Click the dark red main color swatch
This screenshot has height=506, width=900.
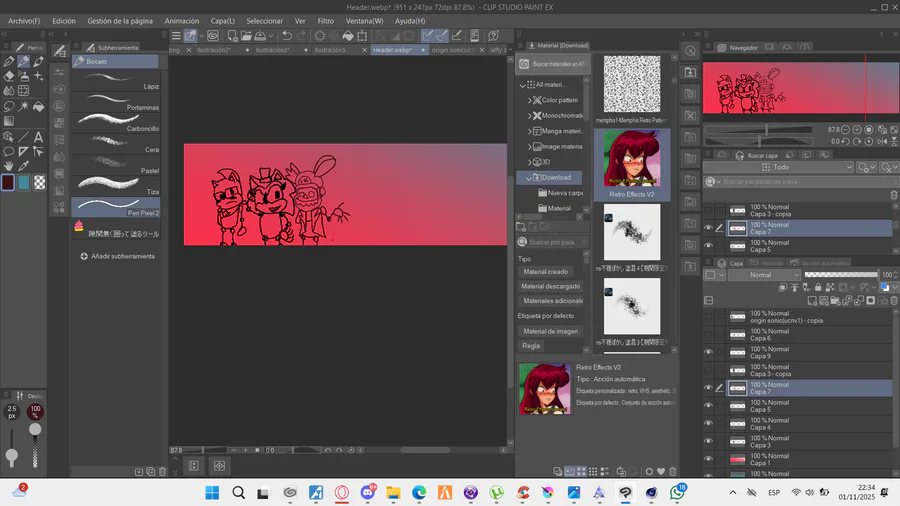point(8,182)
